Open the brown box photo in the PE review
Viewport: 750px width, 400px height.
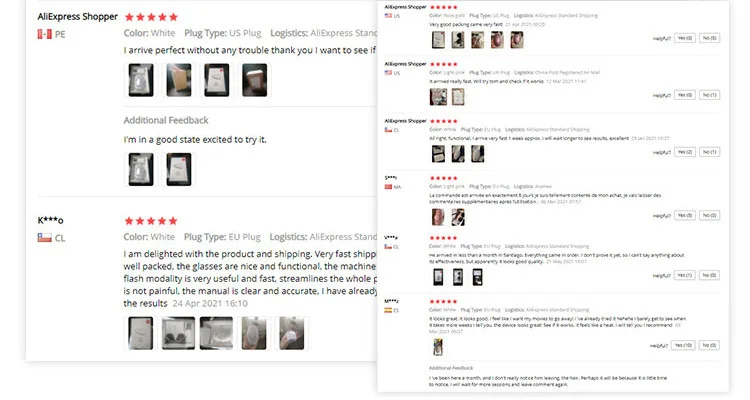point(178,80)
